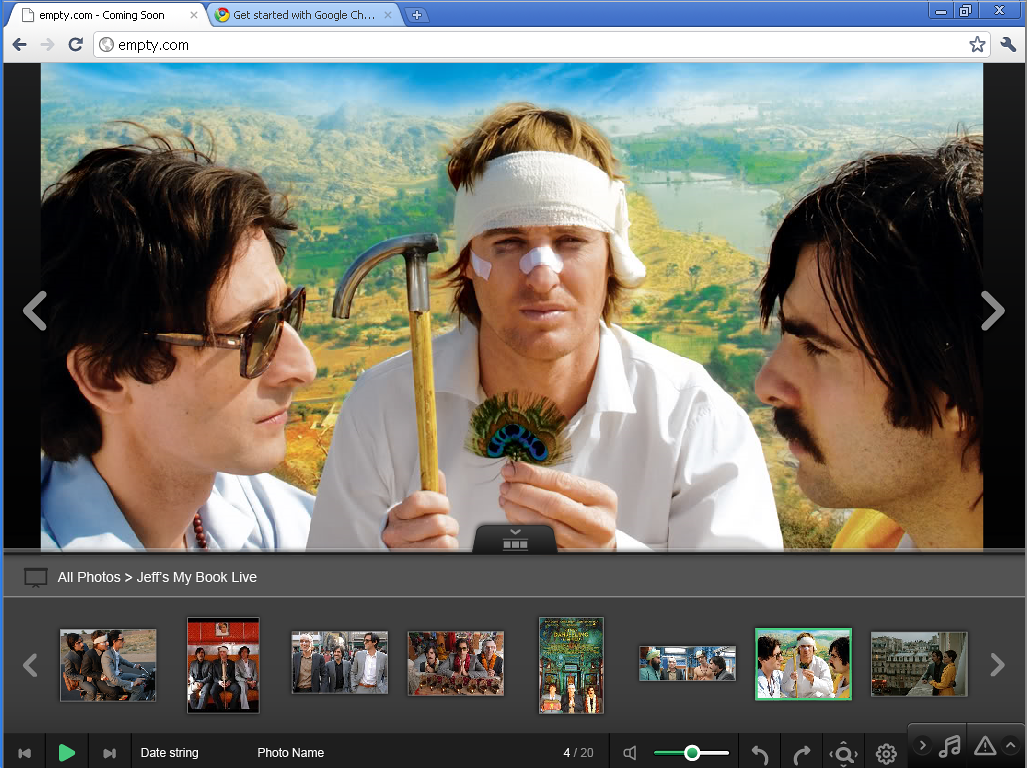Select the highlighted hammer photo thumbnail

(x=803, y=664)
